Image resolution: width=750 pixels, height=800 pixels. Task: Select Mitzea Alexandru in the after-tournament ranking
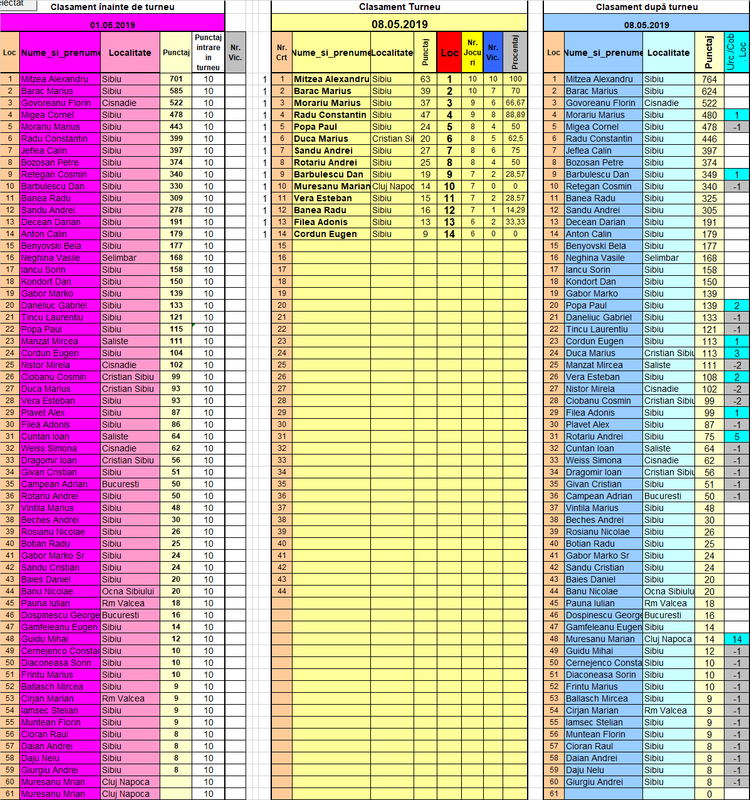603,79
